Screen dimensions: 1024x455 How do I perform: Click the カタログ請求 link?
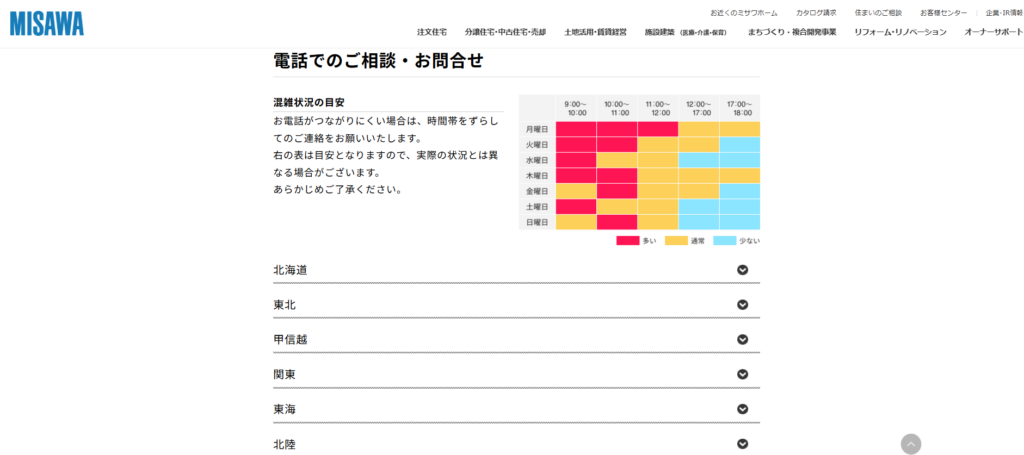[816, 13]
